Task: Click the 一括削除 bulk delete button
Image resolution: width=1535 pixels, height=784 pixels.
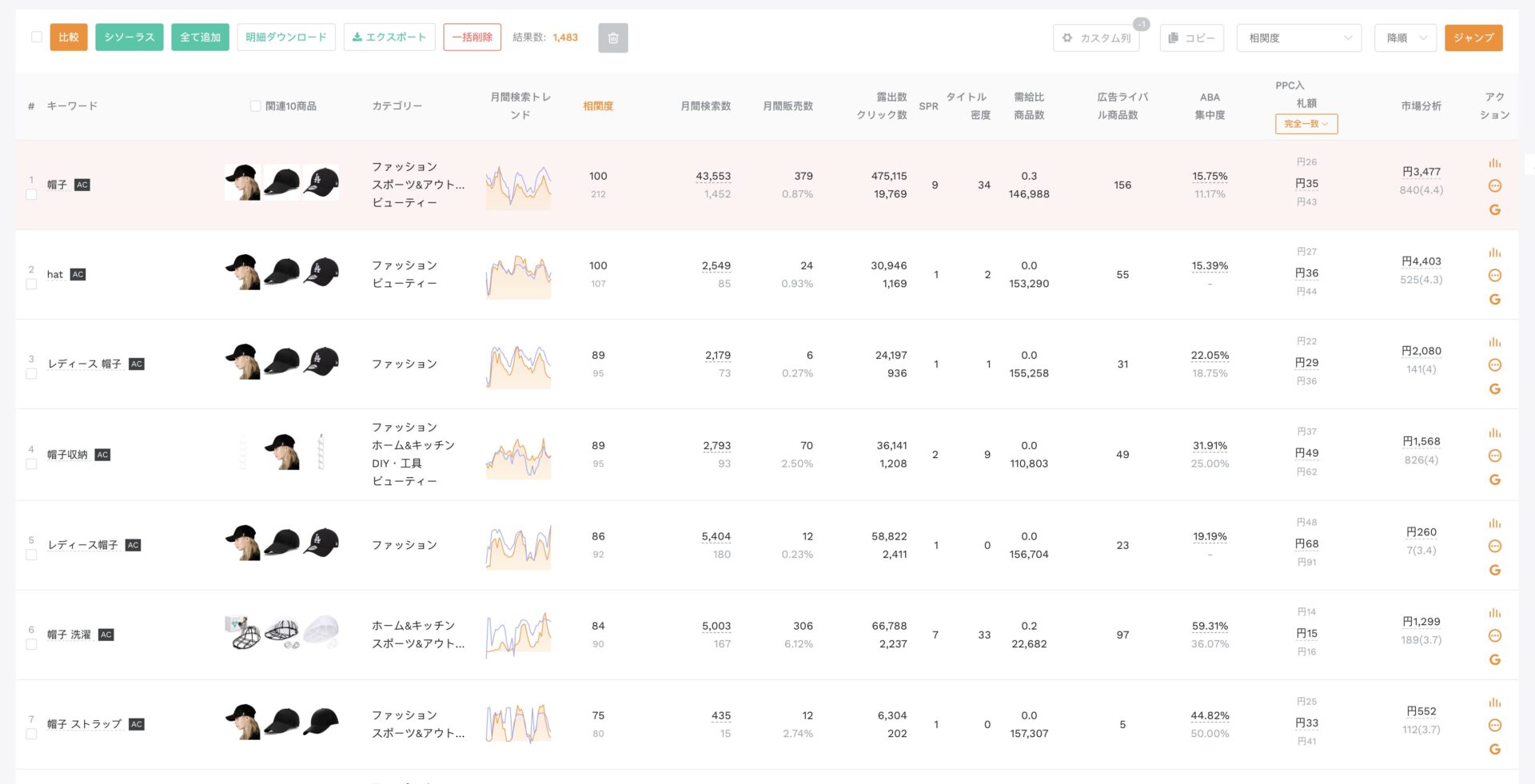Action: [472, 37]
